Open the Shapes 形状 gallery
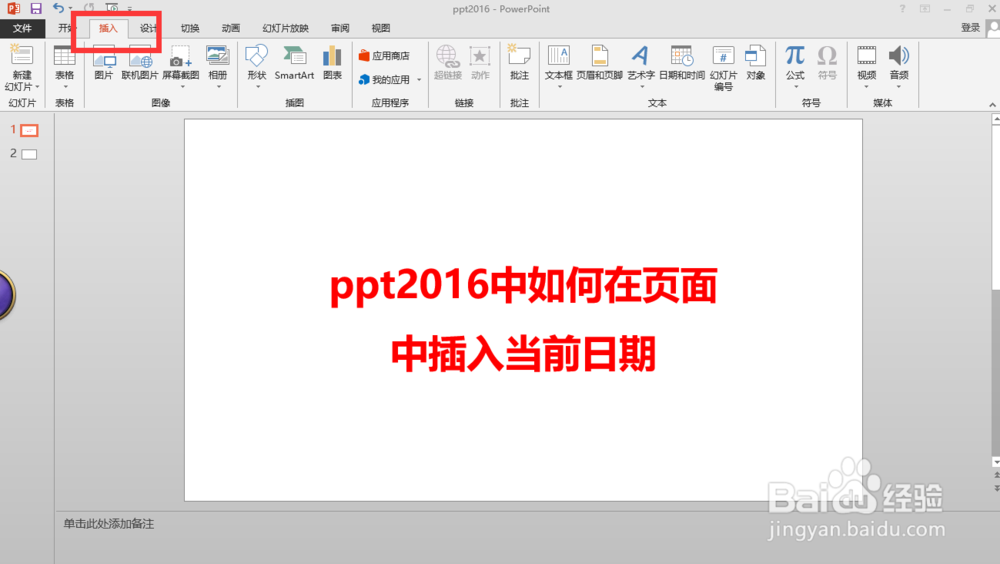 pyautogui.click(x=256, y=66)
